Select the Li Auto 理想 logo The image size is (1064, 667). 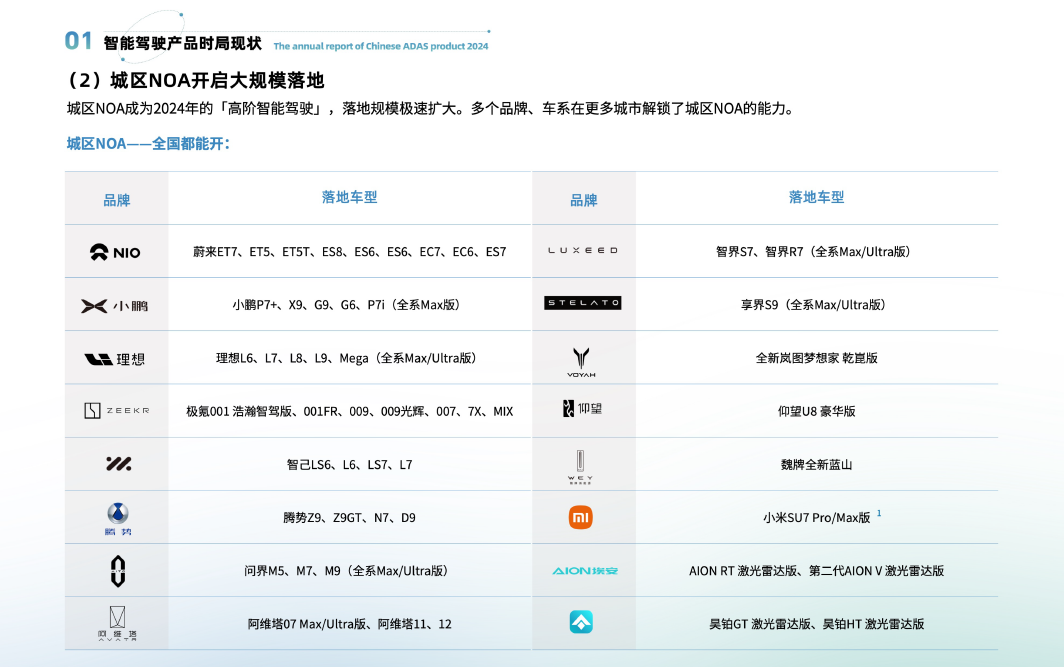click(x=116, y=357)
